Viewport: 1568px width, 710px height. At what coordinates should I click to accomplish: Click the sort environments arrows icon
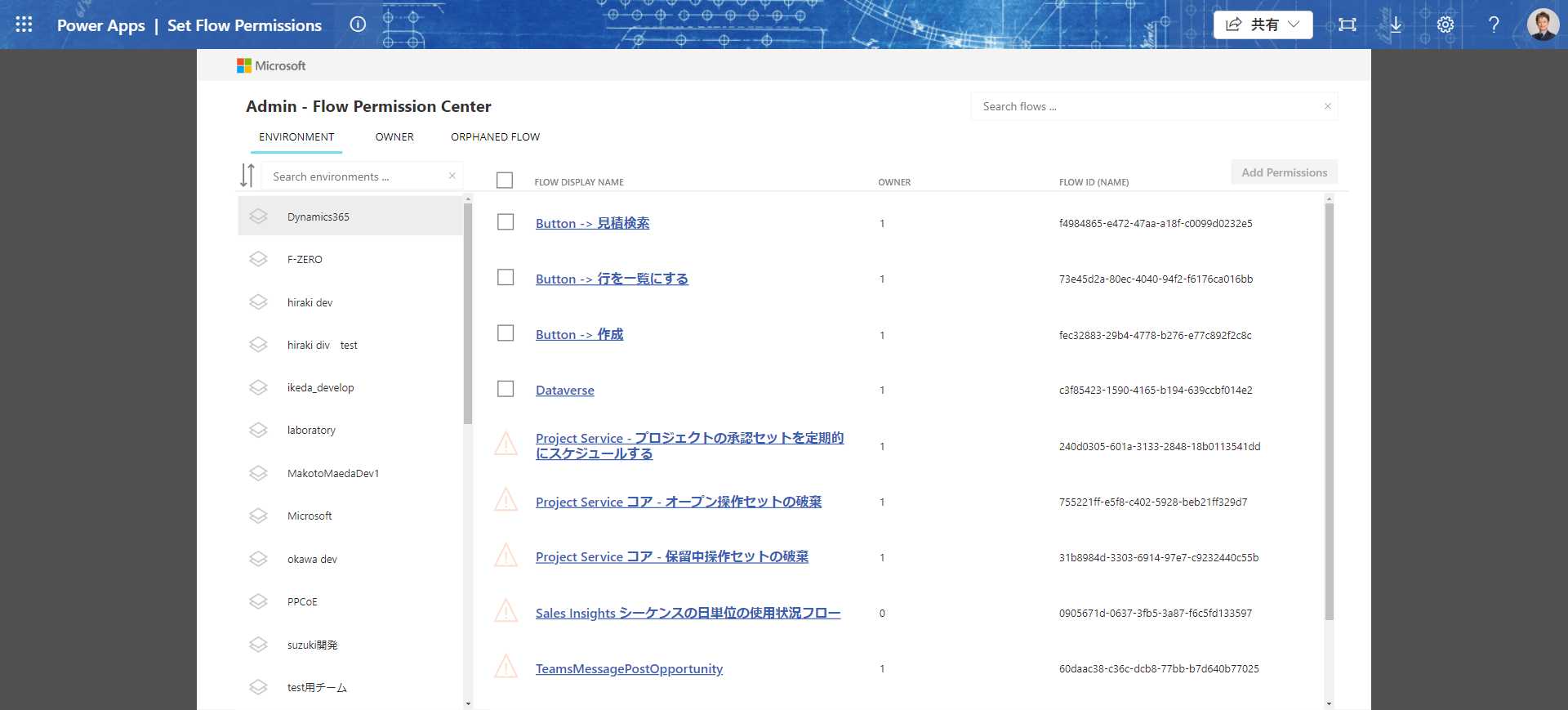tap(247, 176)
